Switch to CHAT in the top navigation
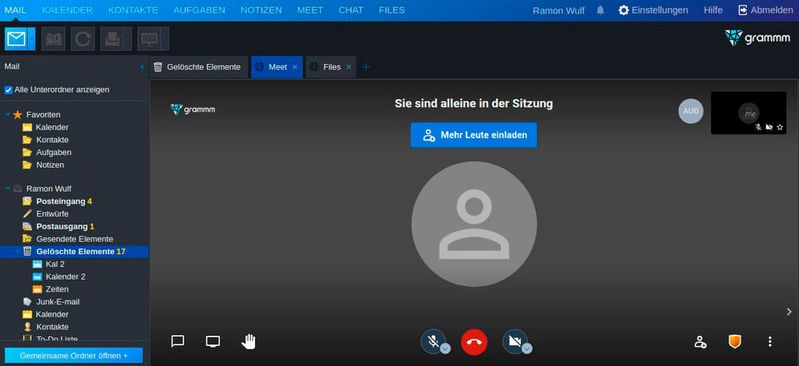 pyautogui.click(x=351, y=10)
